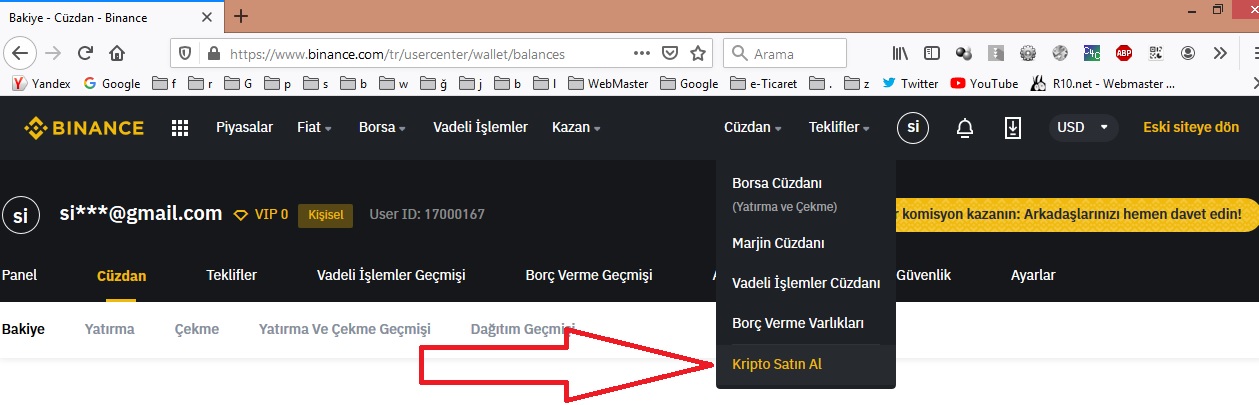Image resolution: width=1259 pixels, height=405 pixels.
Task: Expand the Teklifler dropdown in navbar
Action: coord(839,127)
